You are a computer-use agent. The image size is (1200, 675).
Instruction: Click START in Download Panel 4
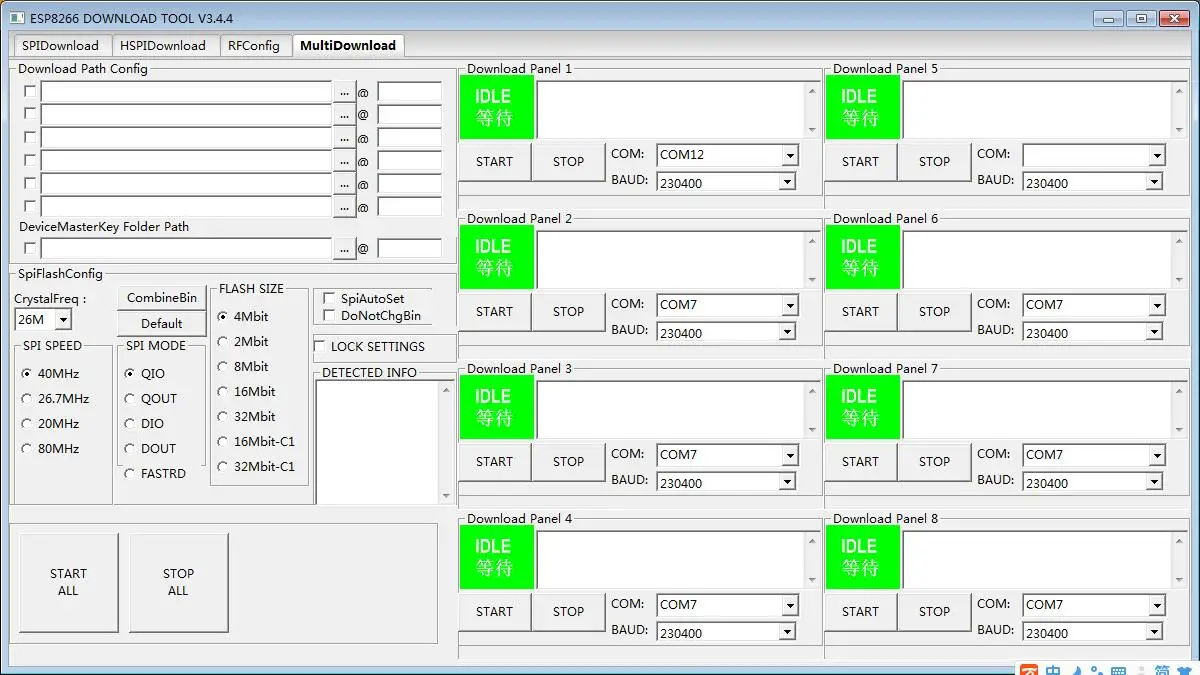click(x=494, y=611)
